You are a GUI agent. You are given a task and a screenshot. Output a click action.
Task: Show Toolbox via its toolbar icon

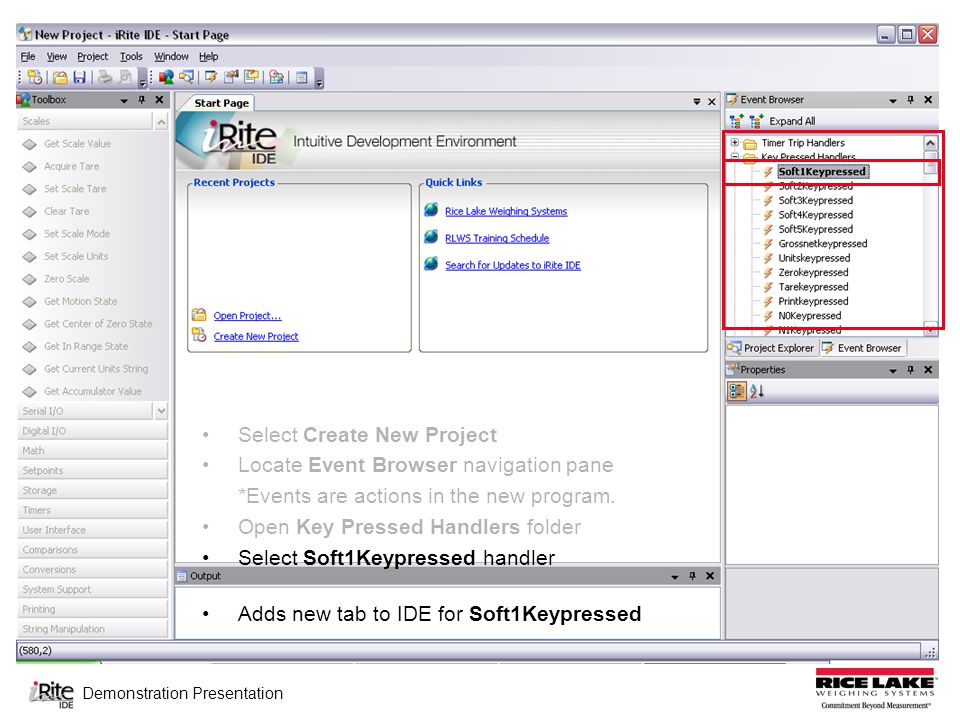click(166, 77)
